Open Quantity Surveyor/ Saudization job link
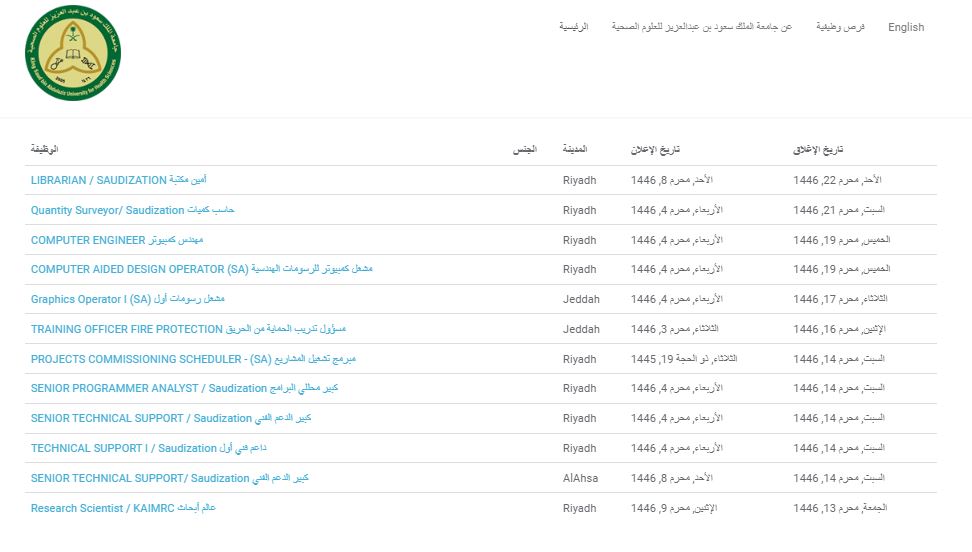Screen dimensions: 972x552 (132, 210)
